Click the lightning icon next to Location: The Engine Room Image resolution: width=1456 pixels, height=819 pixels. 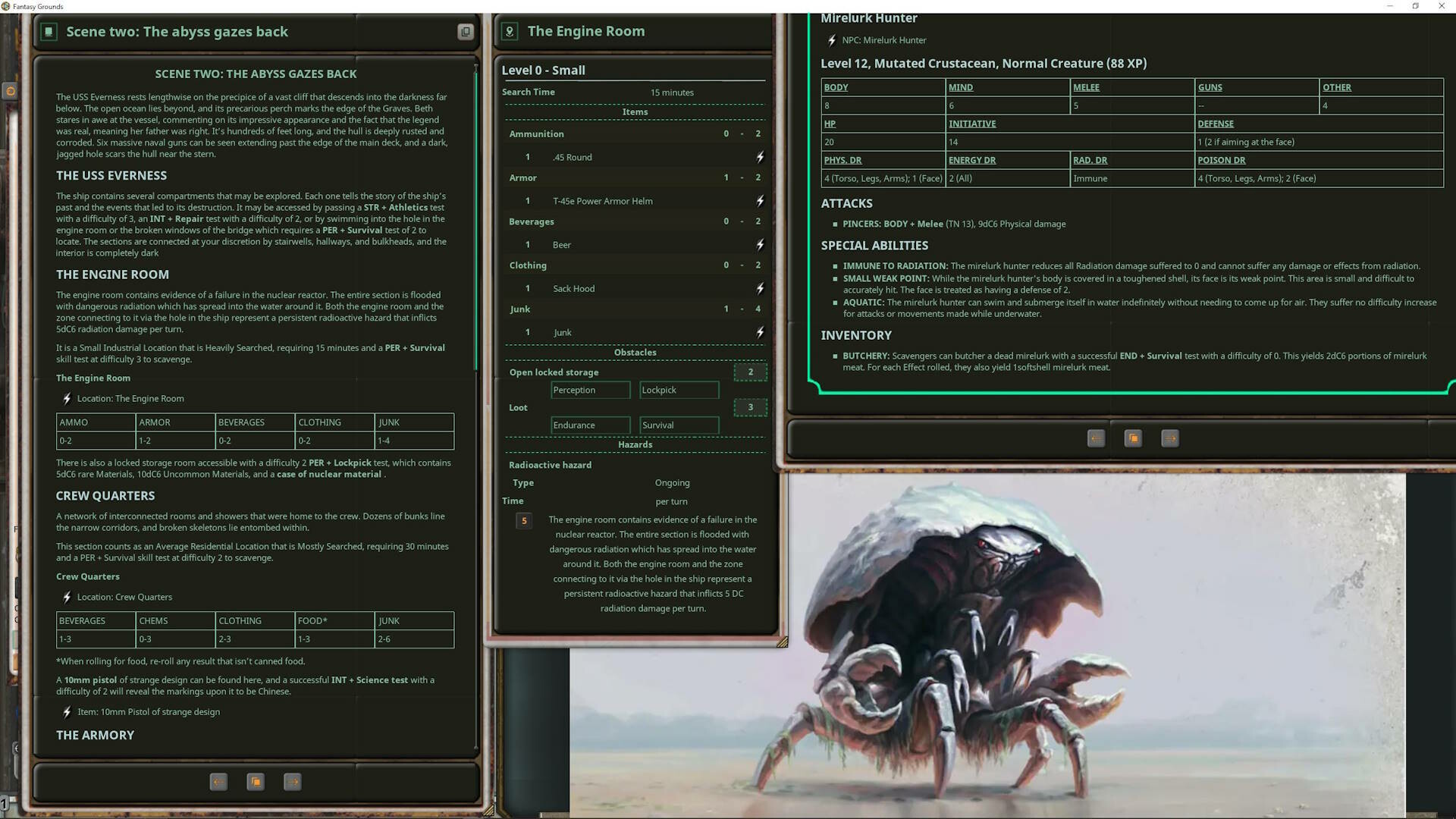tap(67, 398)
